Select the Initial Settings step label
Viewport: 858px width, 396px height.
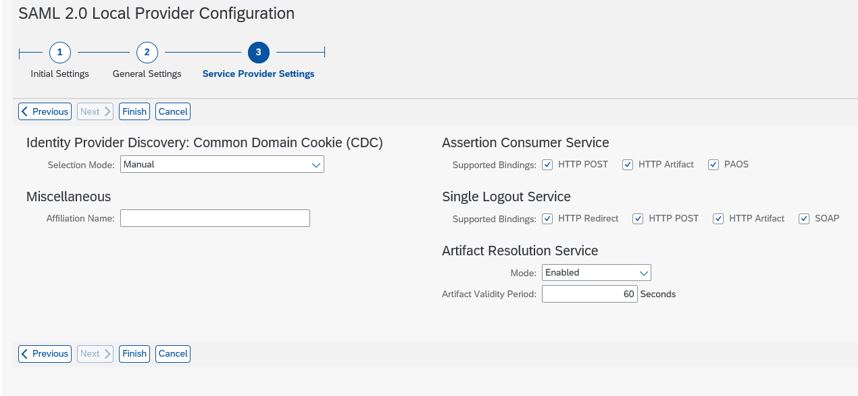tap(60, 74)
